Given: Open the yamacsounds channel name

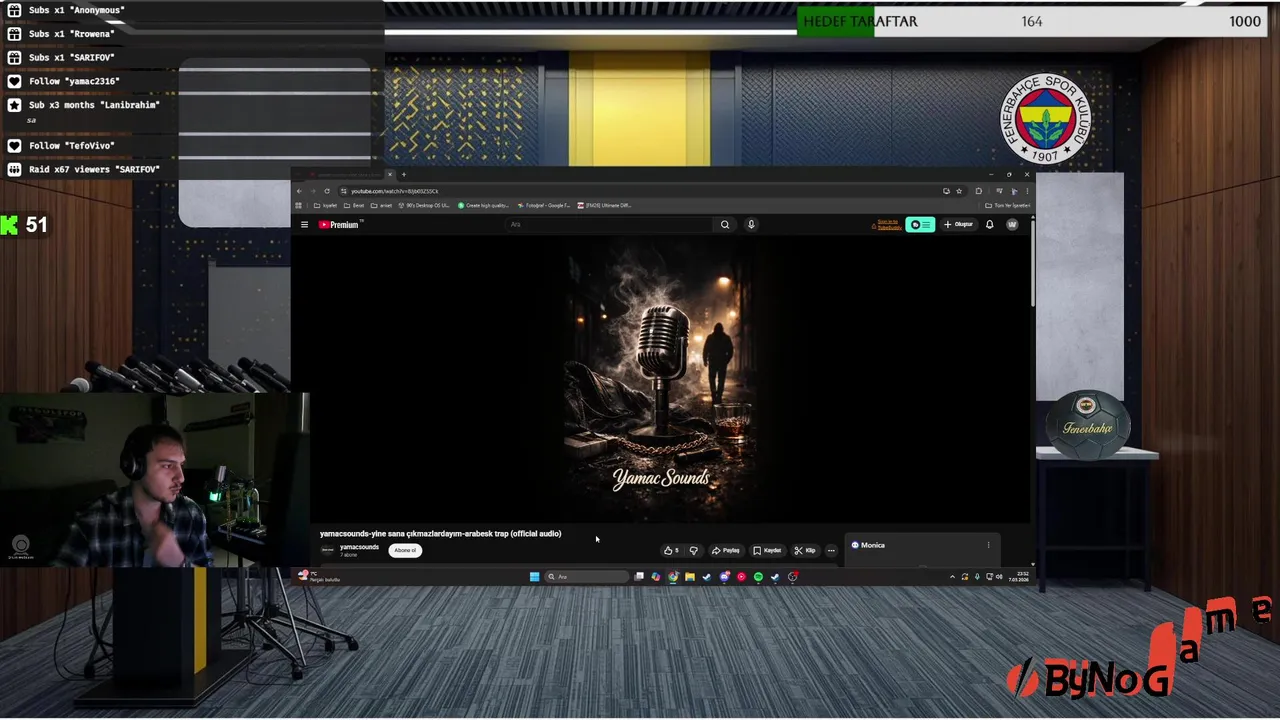Looking at the screenshot, I should point(359,547).
